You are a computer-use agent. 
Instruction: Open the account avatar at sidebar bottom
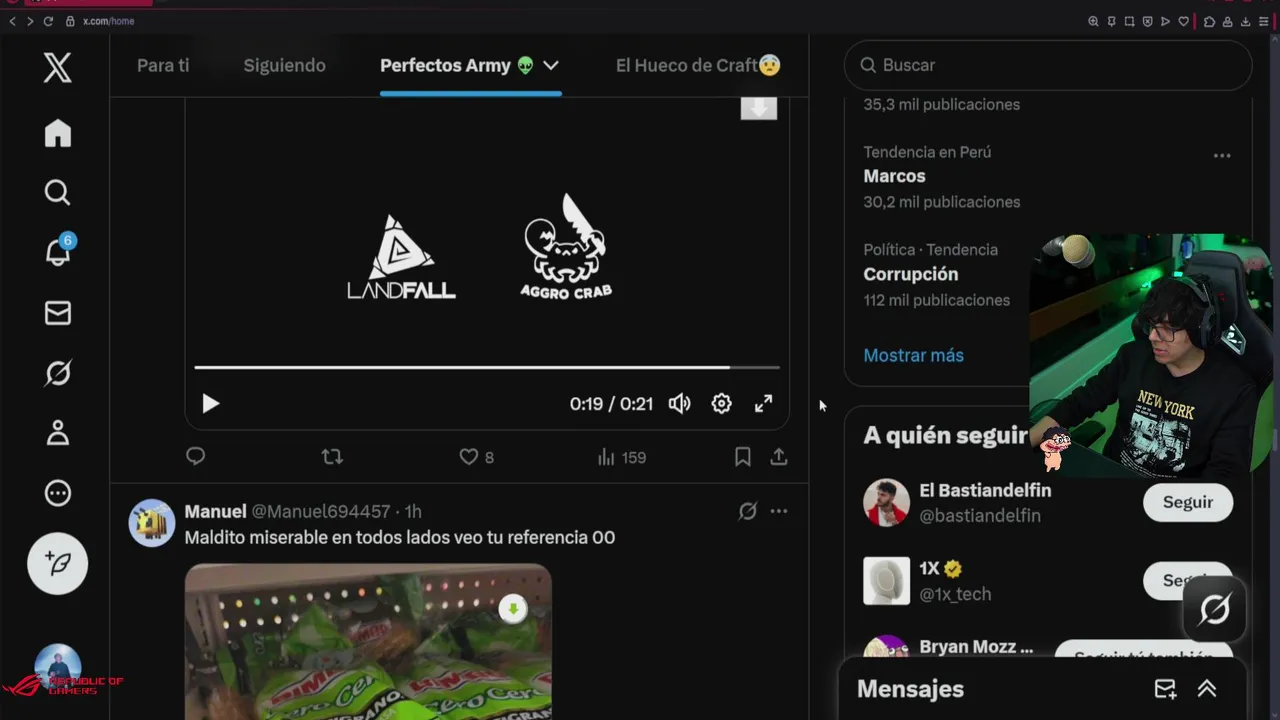pyautogui.click(x=58, y=667)
